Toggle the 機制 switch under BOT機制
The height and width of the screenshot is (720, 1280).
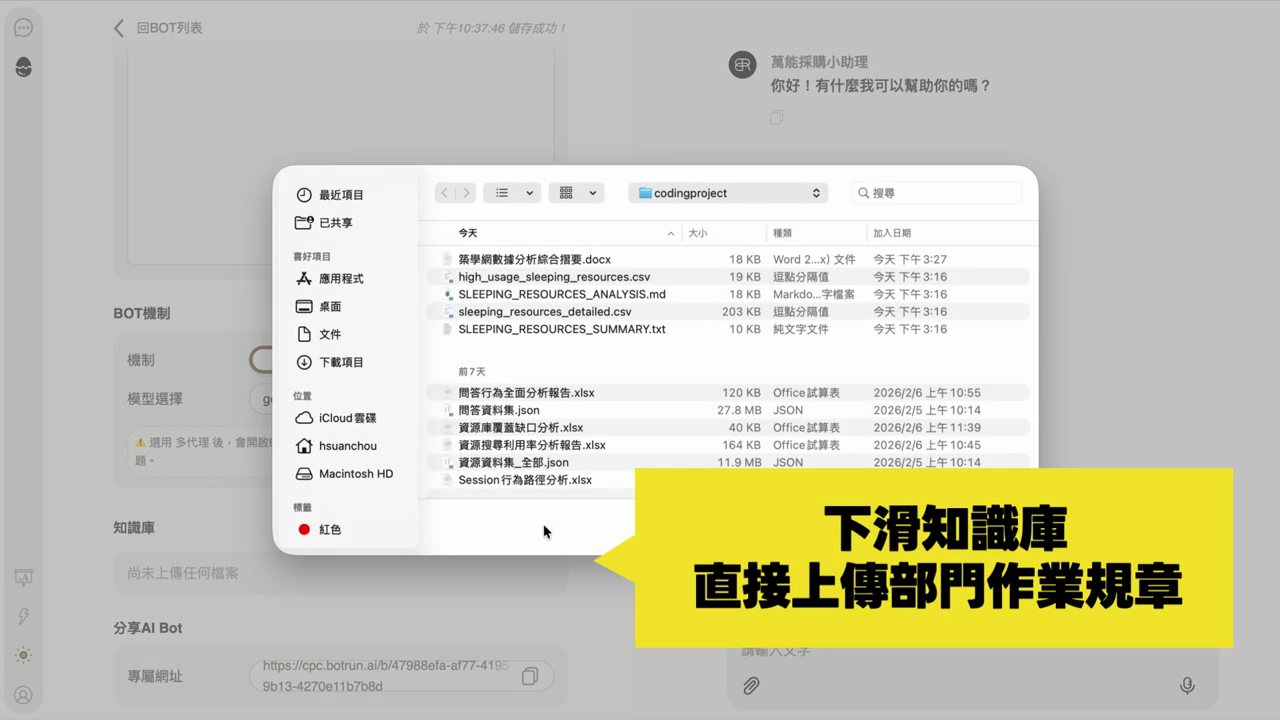pos(262,360)
